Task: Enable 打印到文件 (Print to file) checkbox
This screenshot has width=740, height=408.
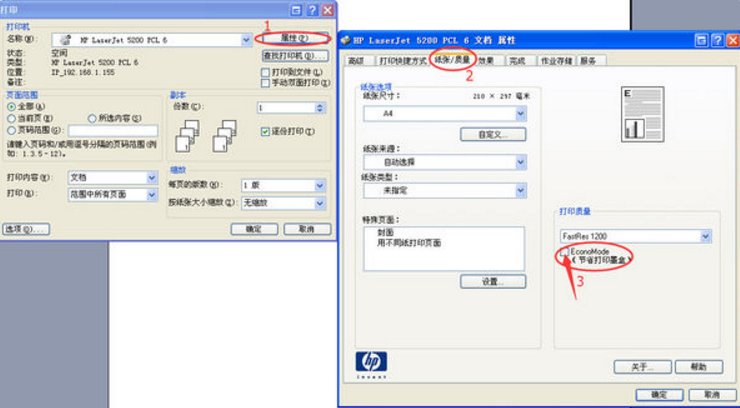Action: pyautogui.click(x=265, y=73)
